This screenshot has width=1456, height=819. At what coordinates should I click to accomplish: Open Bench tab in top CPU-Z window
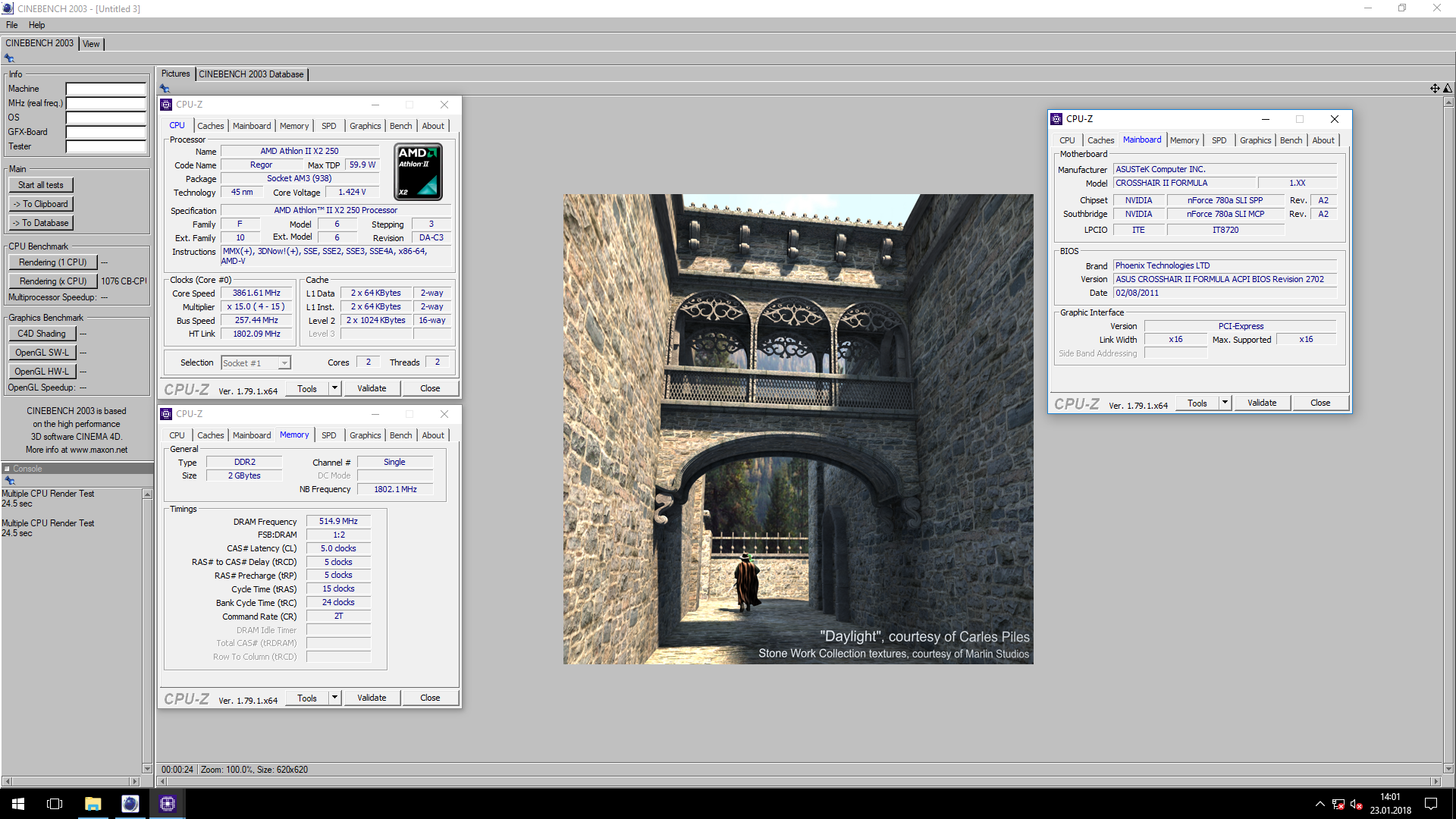point(400,126)
